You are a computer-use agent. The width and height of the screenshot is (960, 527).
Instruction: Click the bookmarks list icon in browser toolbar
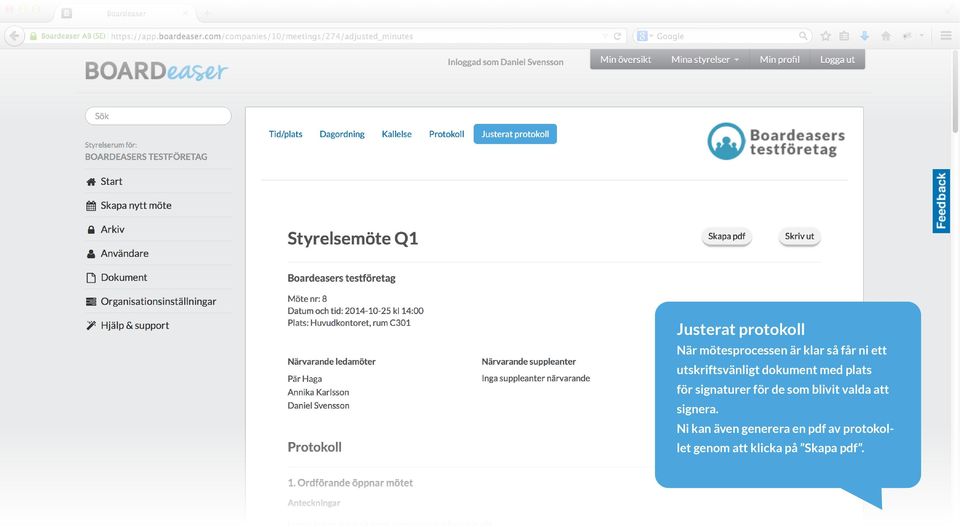pyautogui.click(x=844, y=36)
